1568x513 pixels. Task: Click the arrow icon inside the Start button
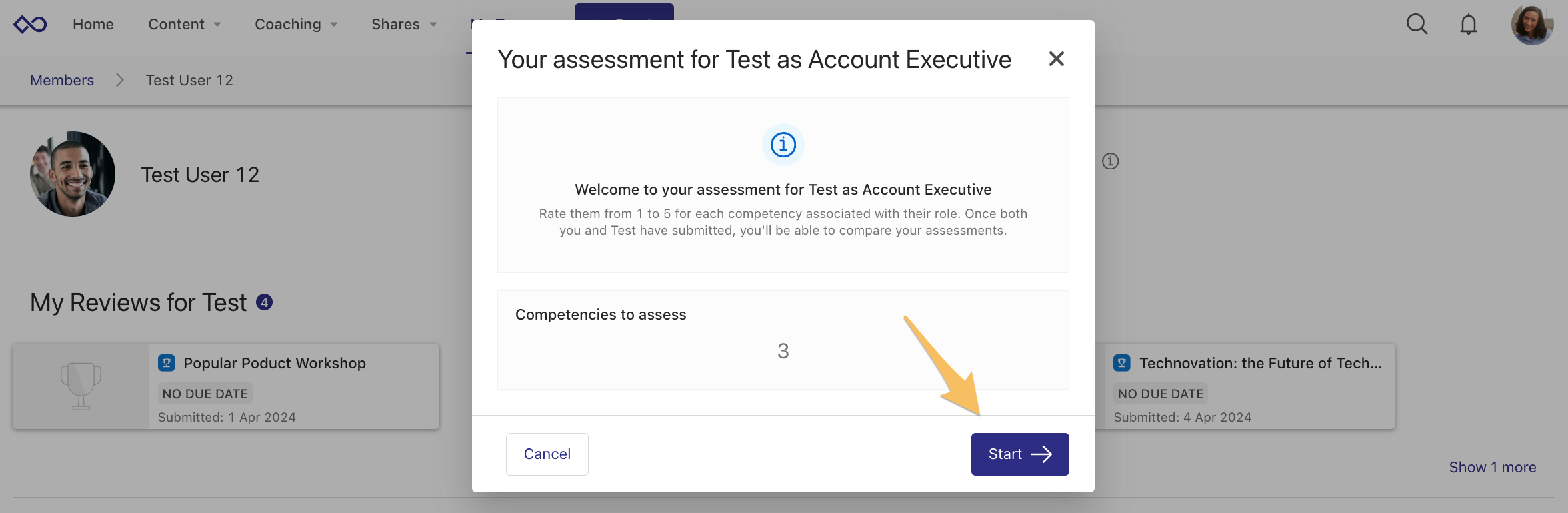coord(1041,454)
